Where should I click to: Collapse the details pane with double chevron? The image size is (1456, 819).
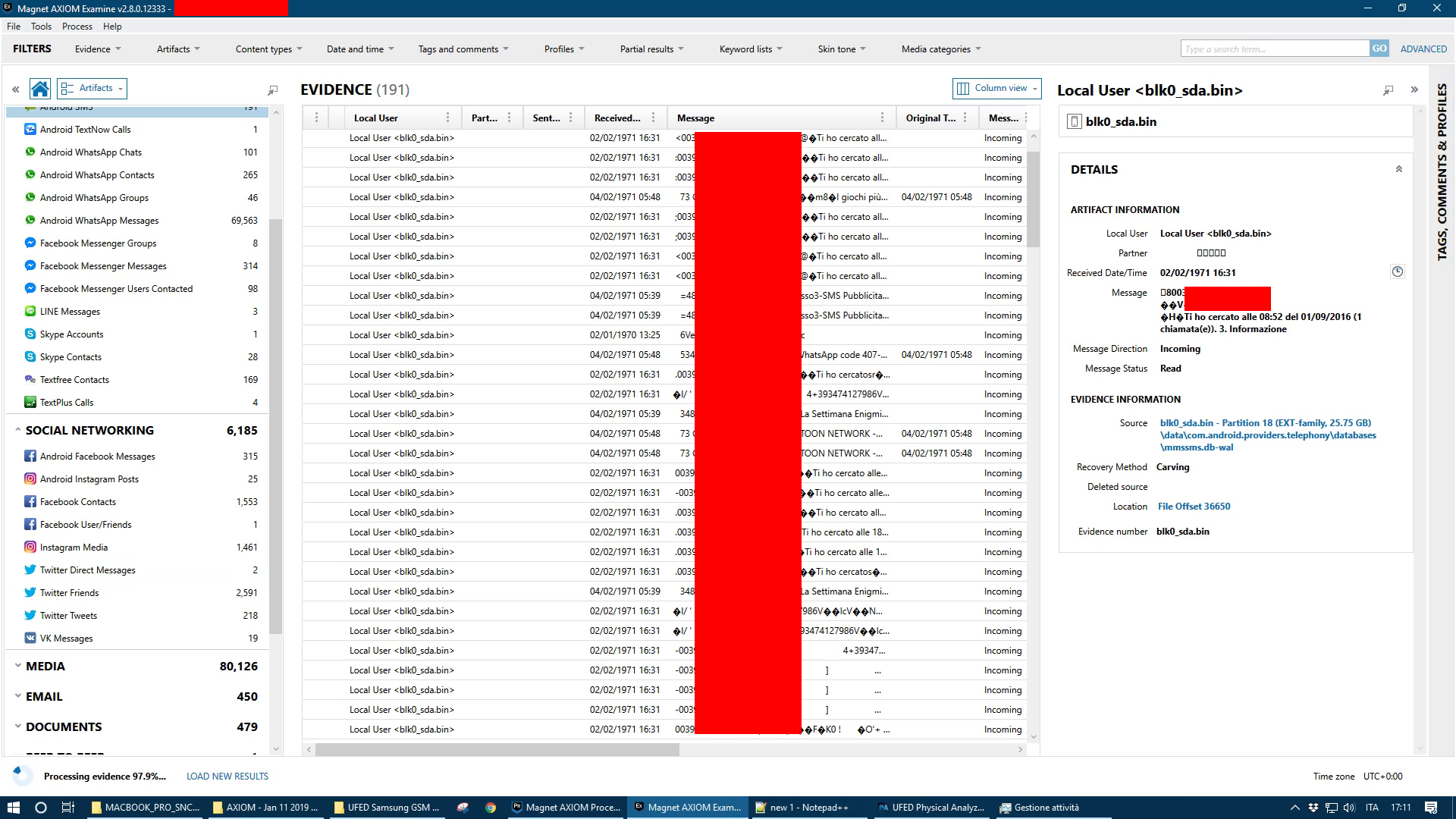point(1414,89)
